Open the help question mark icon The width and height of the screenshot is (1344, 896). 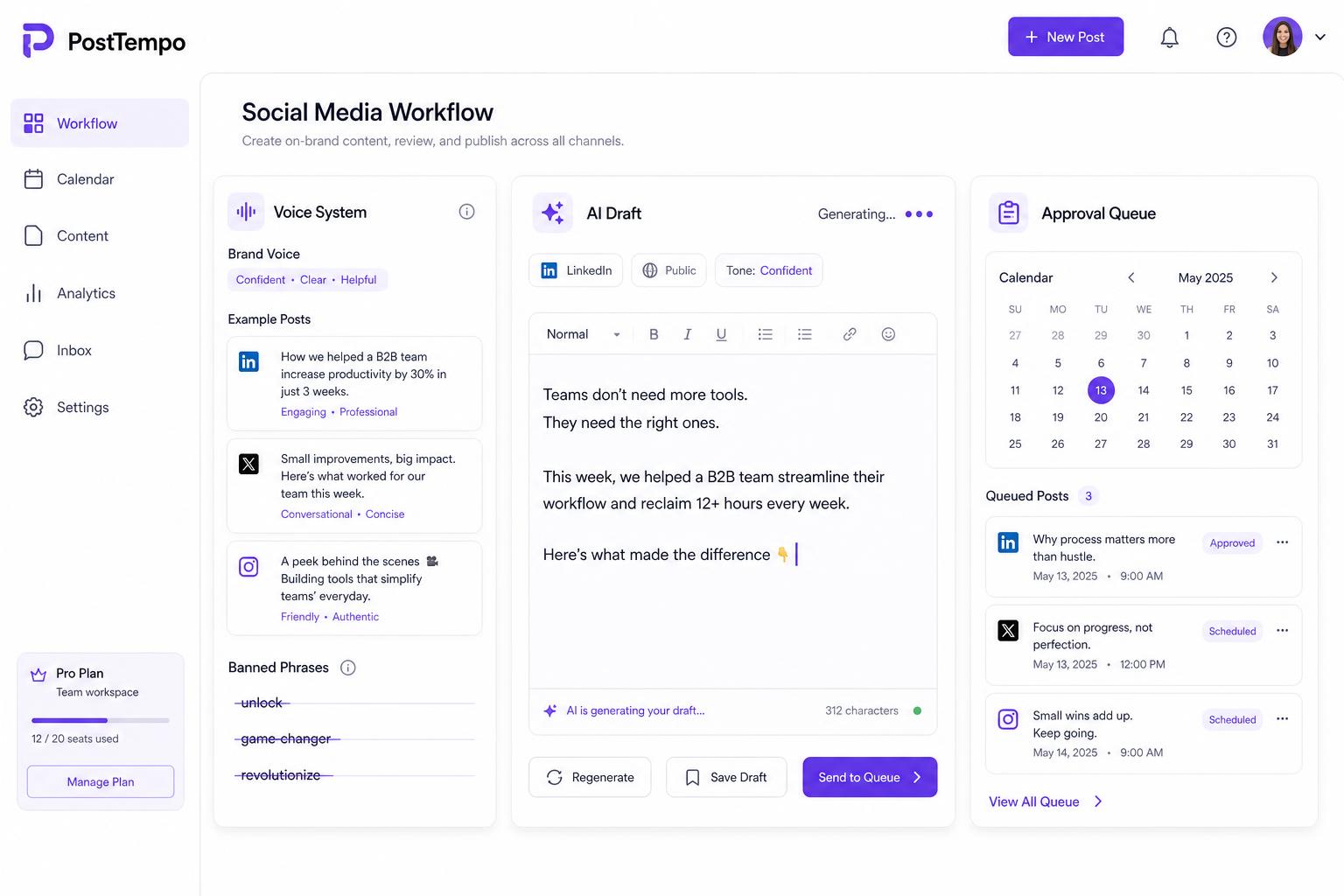tap(1227, 37)
